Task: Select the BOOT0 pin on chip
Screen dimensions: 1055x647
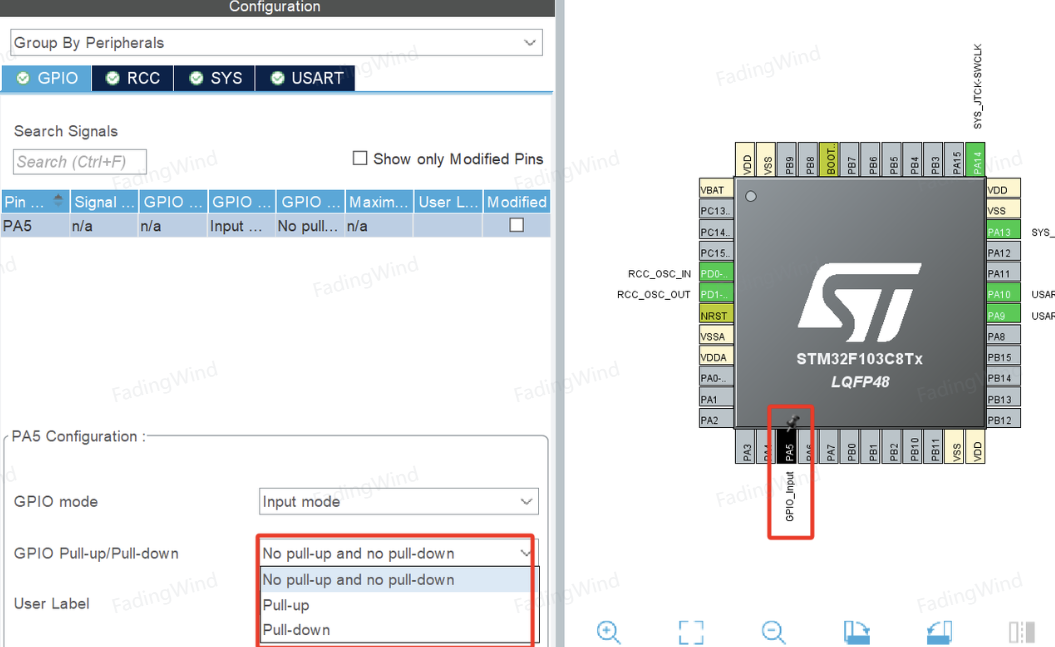Action: 829,159
